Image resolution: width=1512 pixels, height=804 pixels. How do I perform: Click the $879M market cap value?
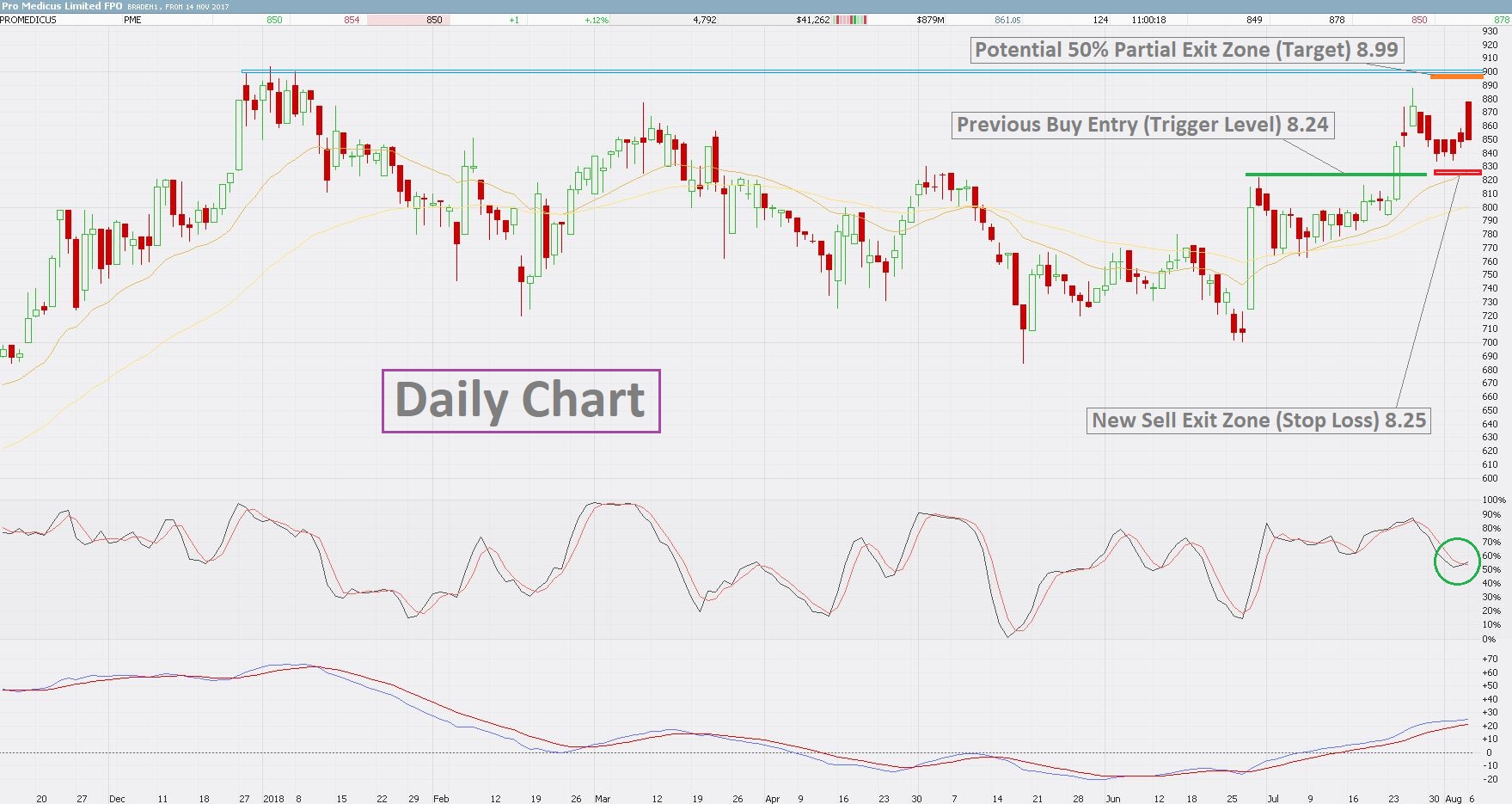pyautogui.click(x=930, y=20)
